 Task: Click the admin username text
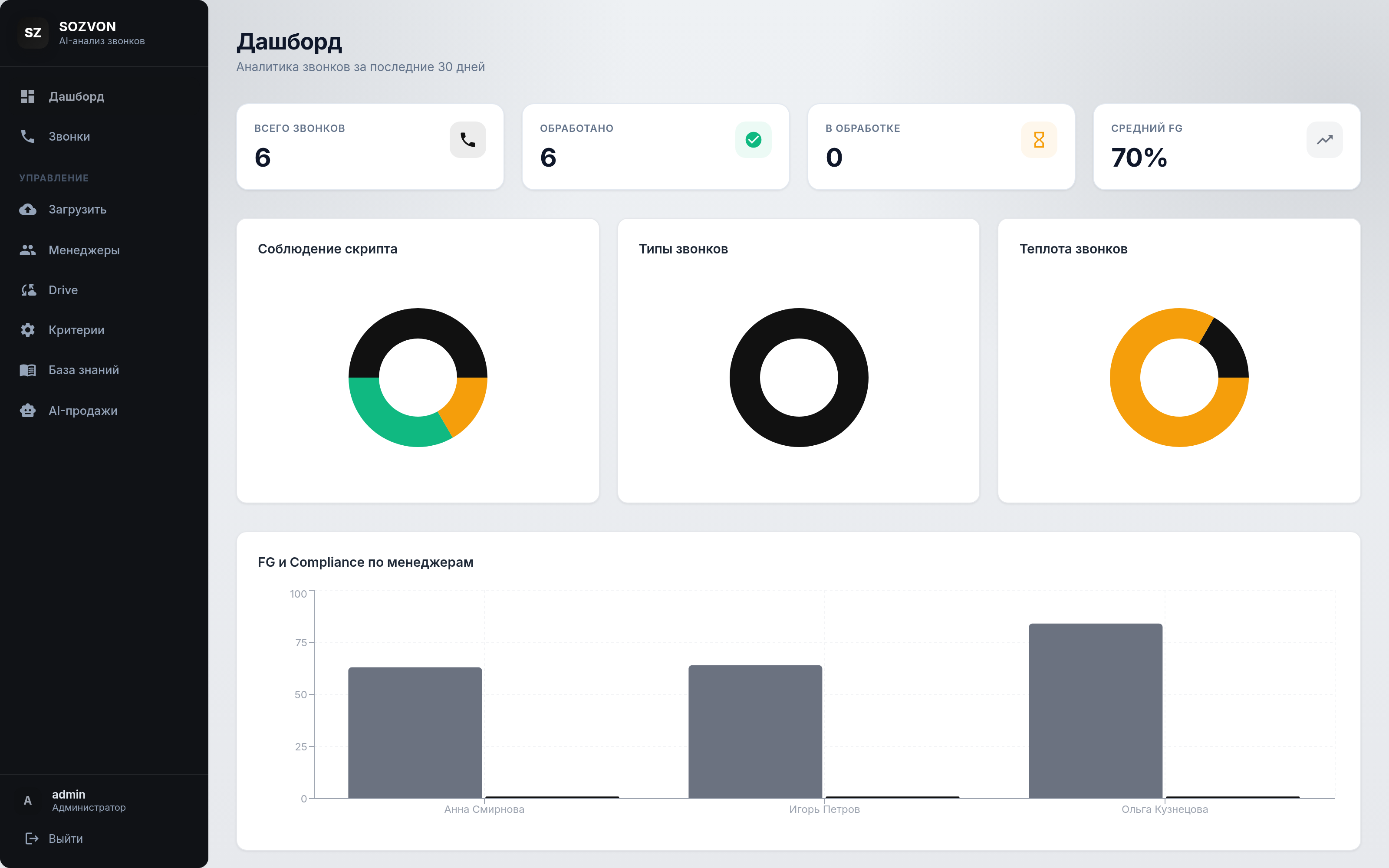click(x=68, y=794)
